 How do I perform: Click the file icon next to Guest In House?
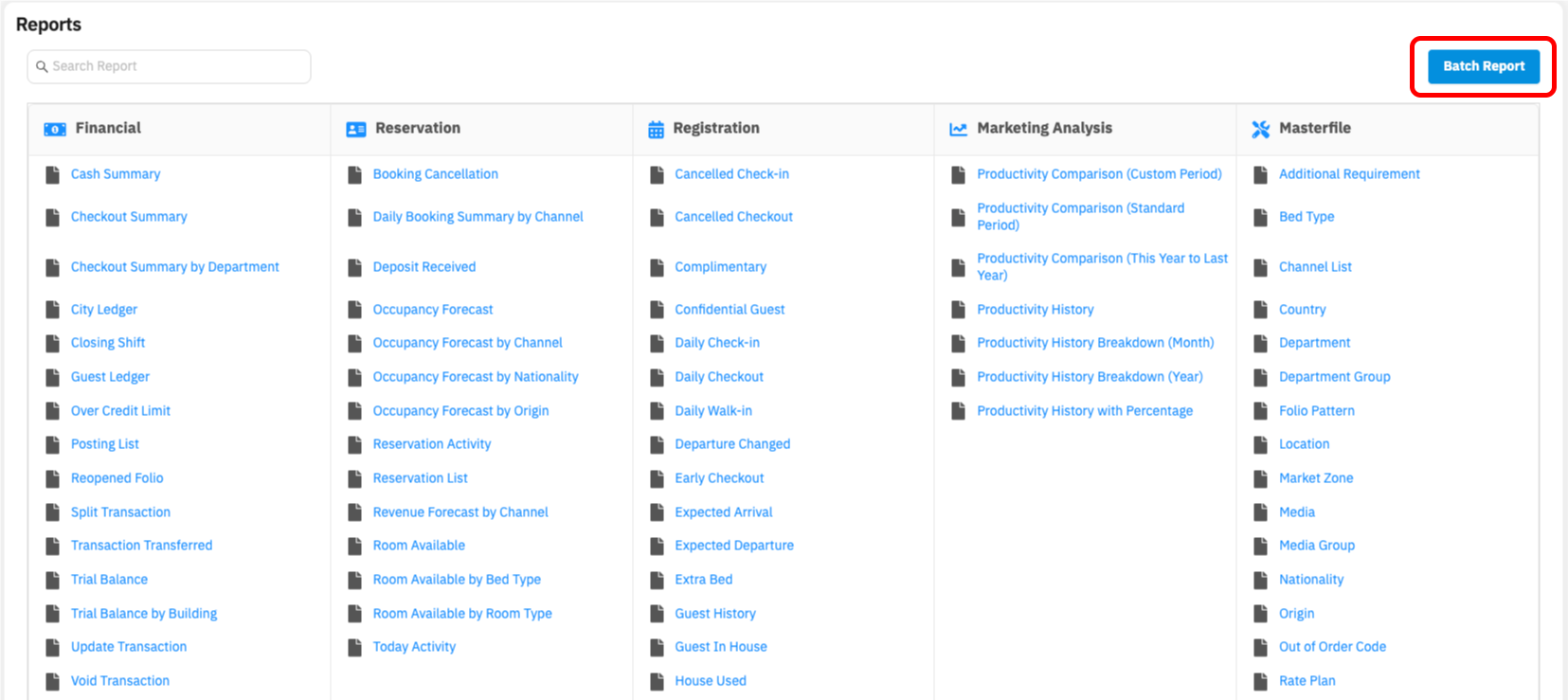(657, 647)
